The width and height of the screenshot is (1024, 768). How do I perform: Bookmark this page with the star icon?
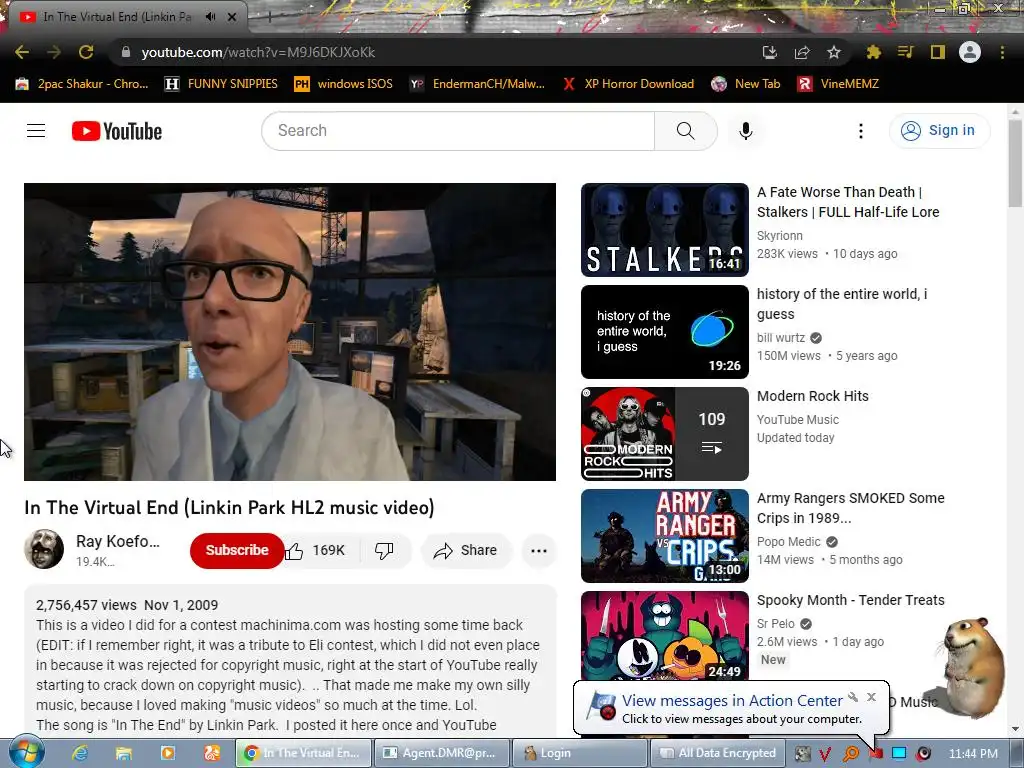click(x=834, y=52)
